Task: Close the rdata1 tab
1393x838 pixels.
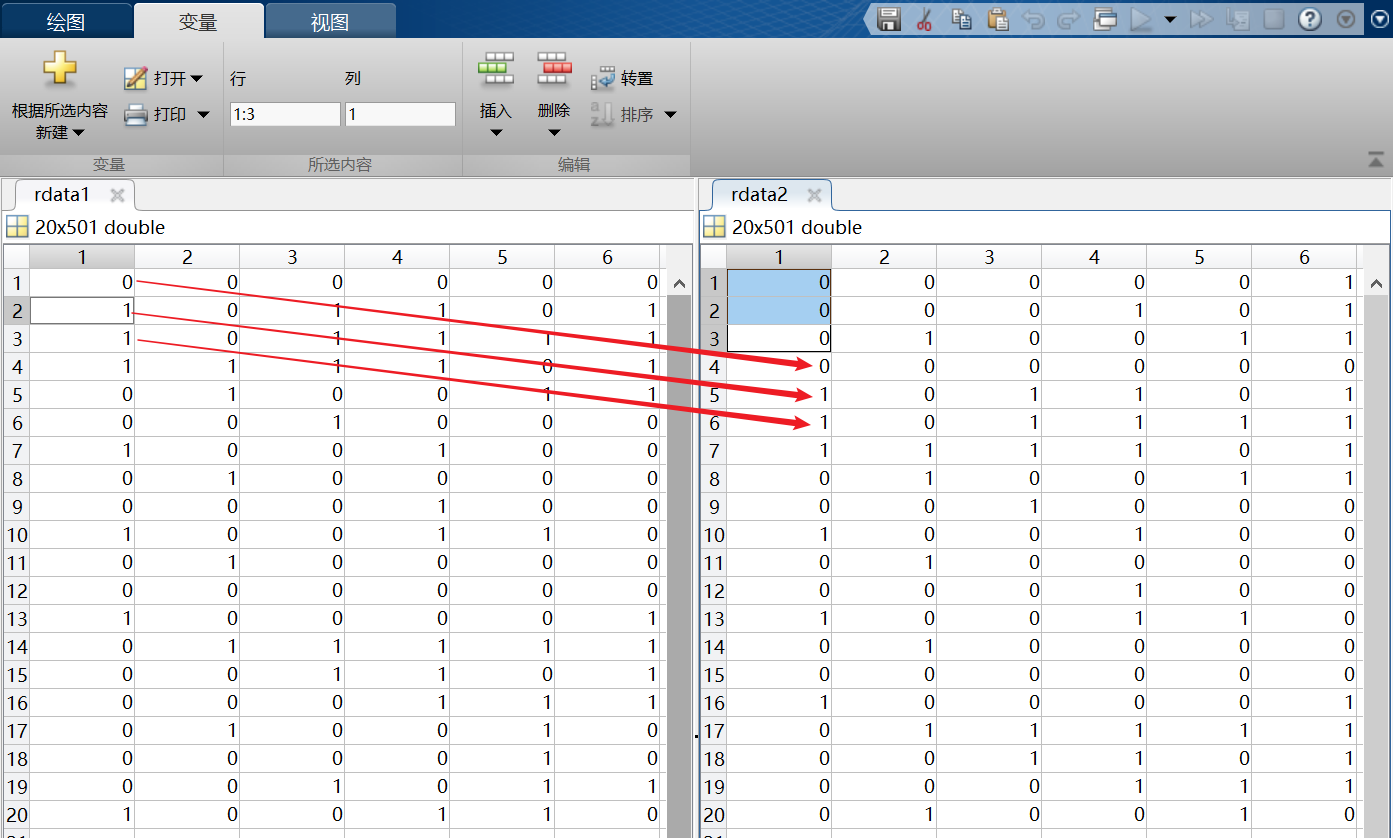Action: [117, 195]
